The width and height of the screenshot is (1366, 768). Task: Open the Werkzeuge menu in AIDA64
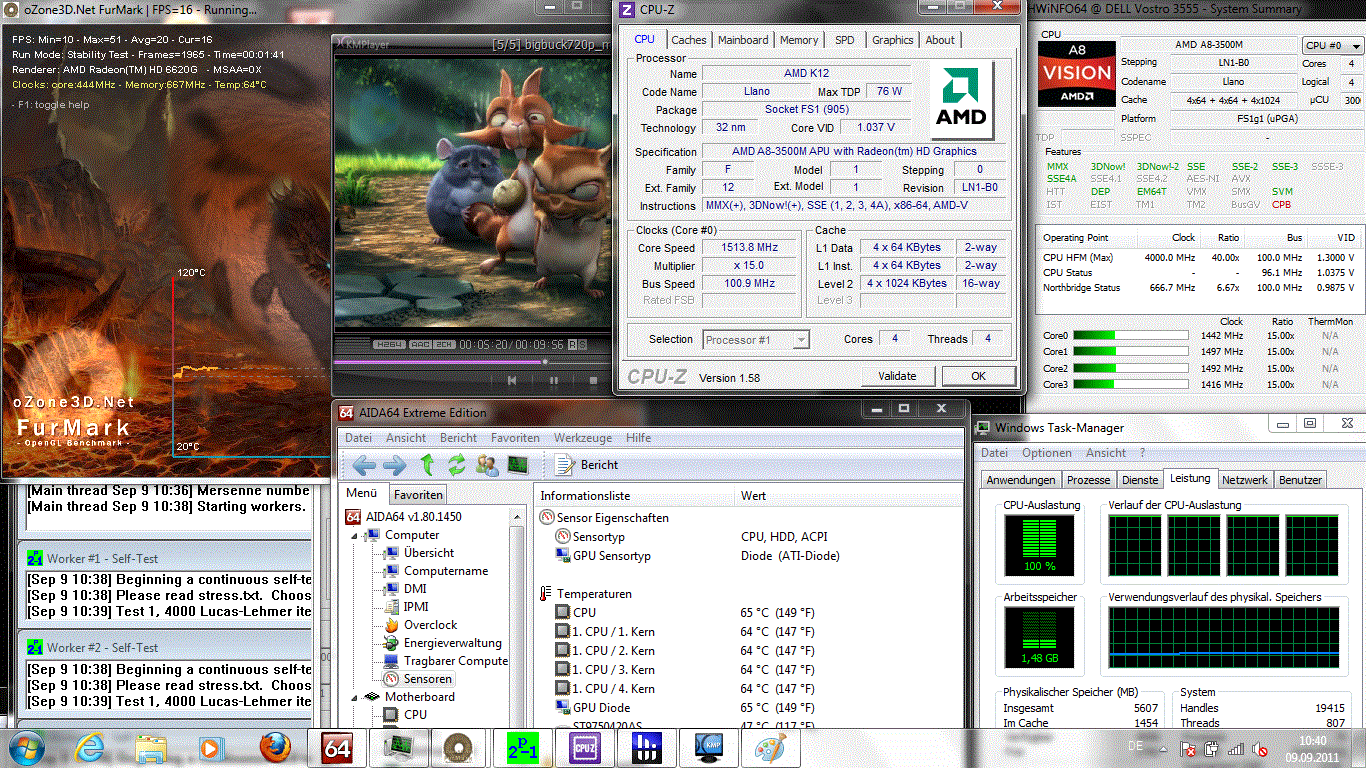[582, 438]
